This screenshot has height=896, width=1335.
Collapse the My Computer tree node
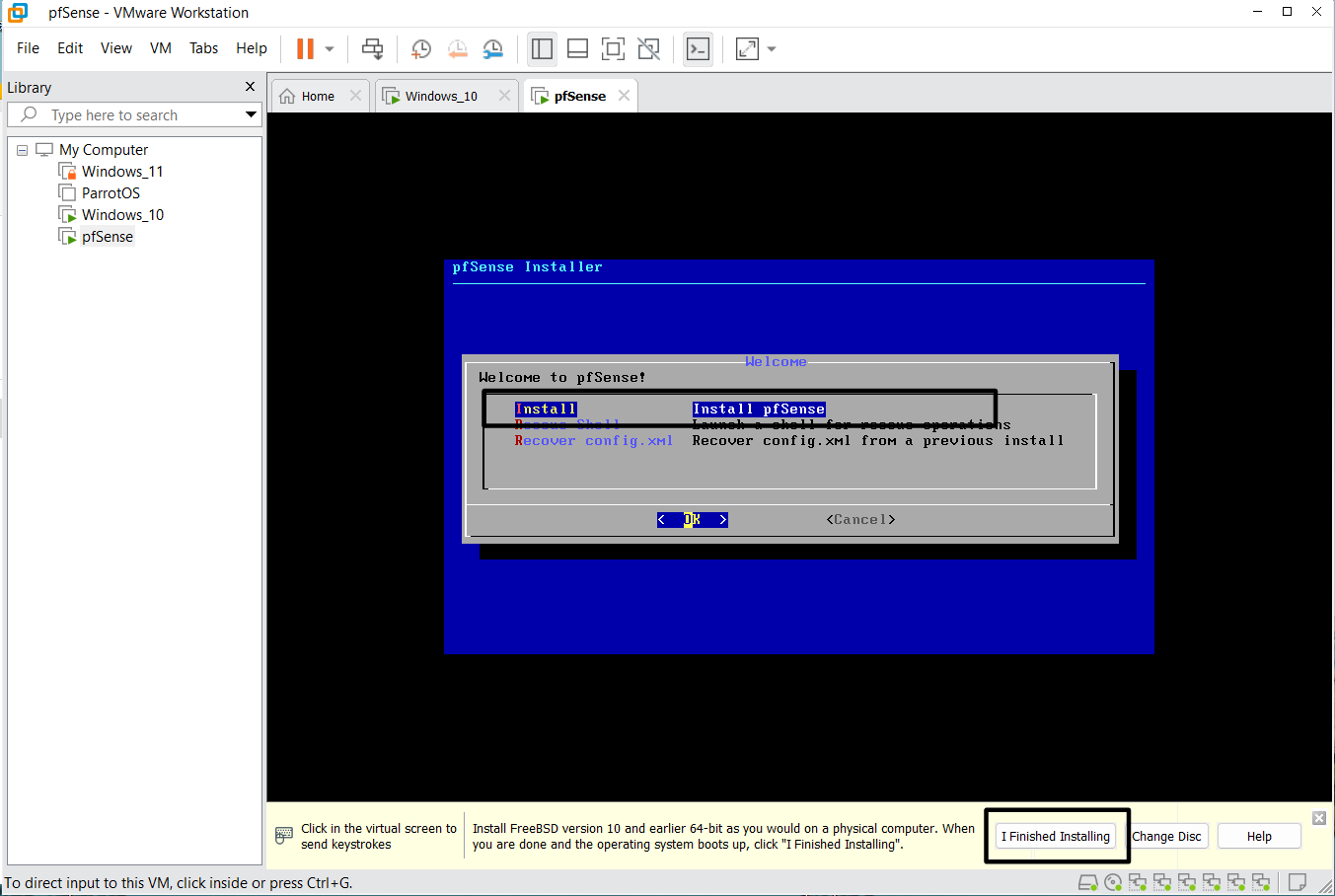click(x=22, y=150)
